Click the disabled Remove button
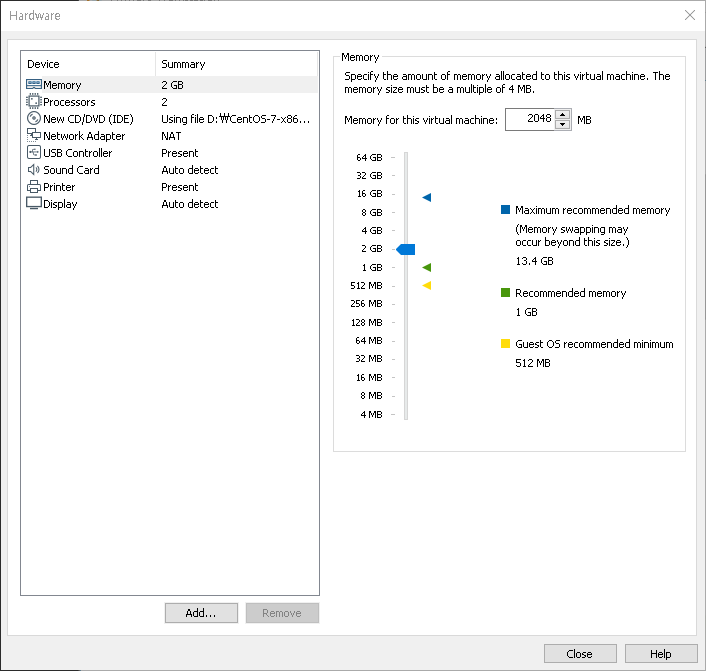706x671 pixels. [282, 613]
